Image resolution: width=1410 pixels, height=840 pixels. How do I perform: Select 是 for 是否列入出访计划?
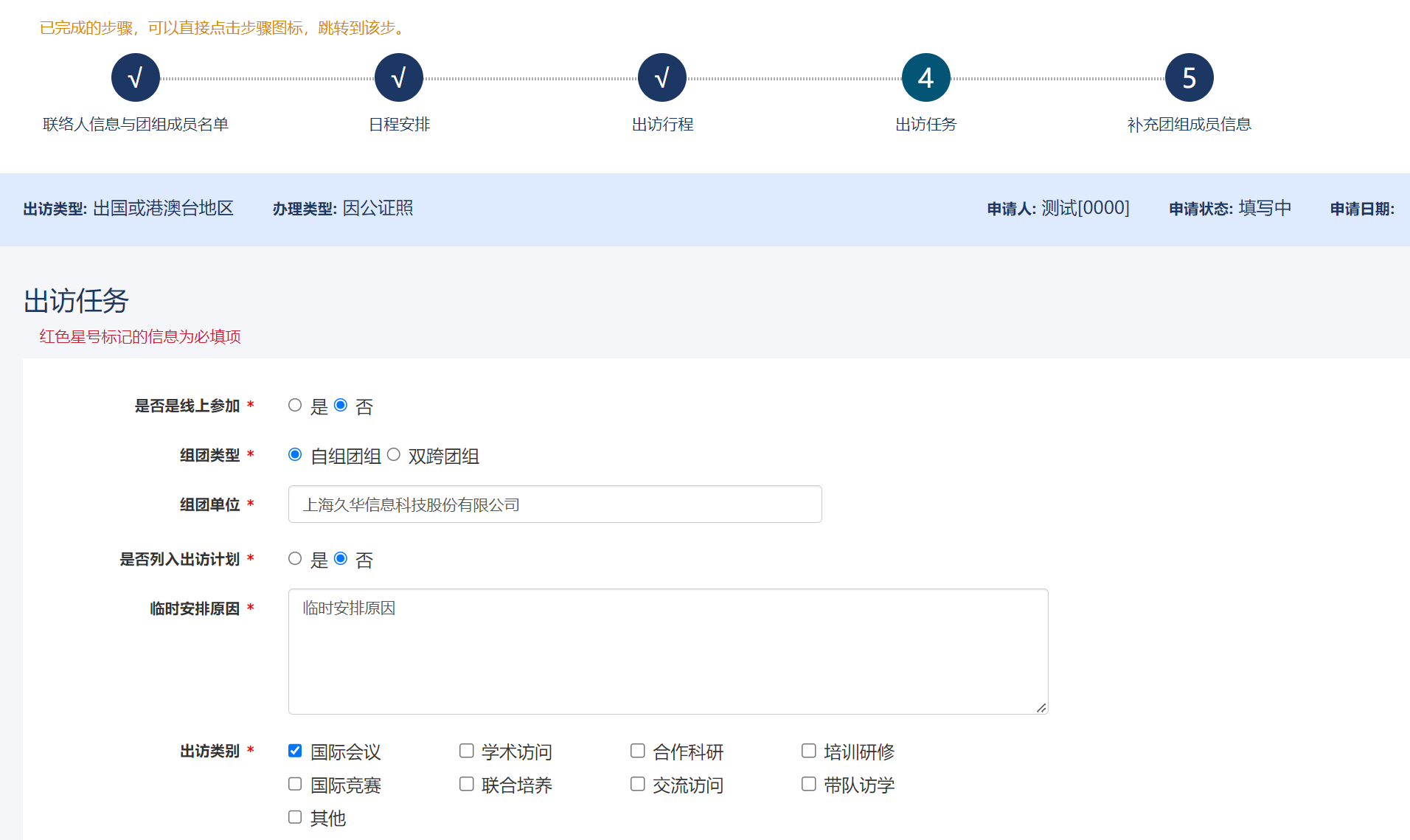[x=295, y=559]
